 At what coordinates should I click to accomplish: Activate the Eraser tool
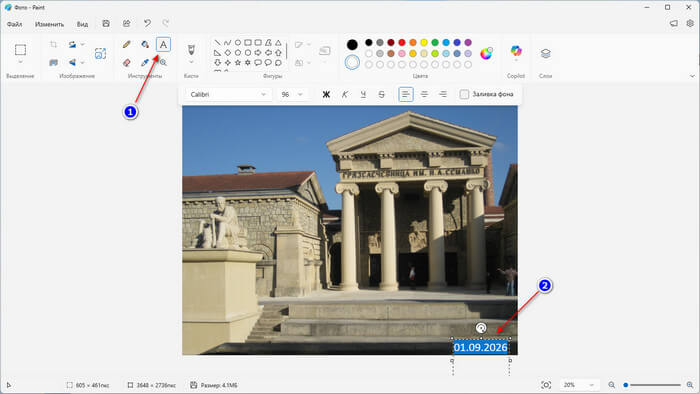[127, 62]
